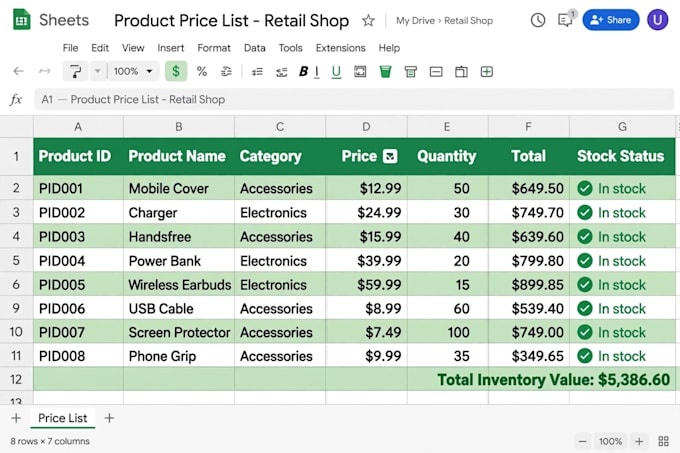The image size is (680, 453).
Task: Click In stock status for PID008
Action: (622, 356)
